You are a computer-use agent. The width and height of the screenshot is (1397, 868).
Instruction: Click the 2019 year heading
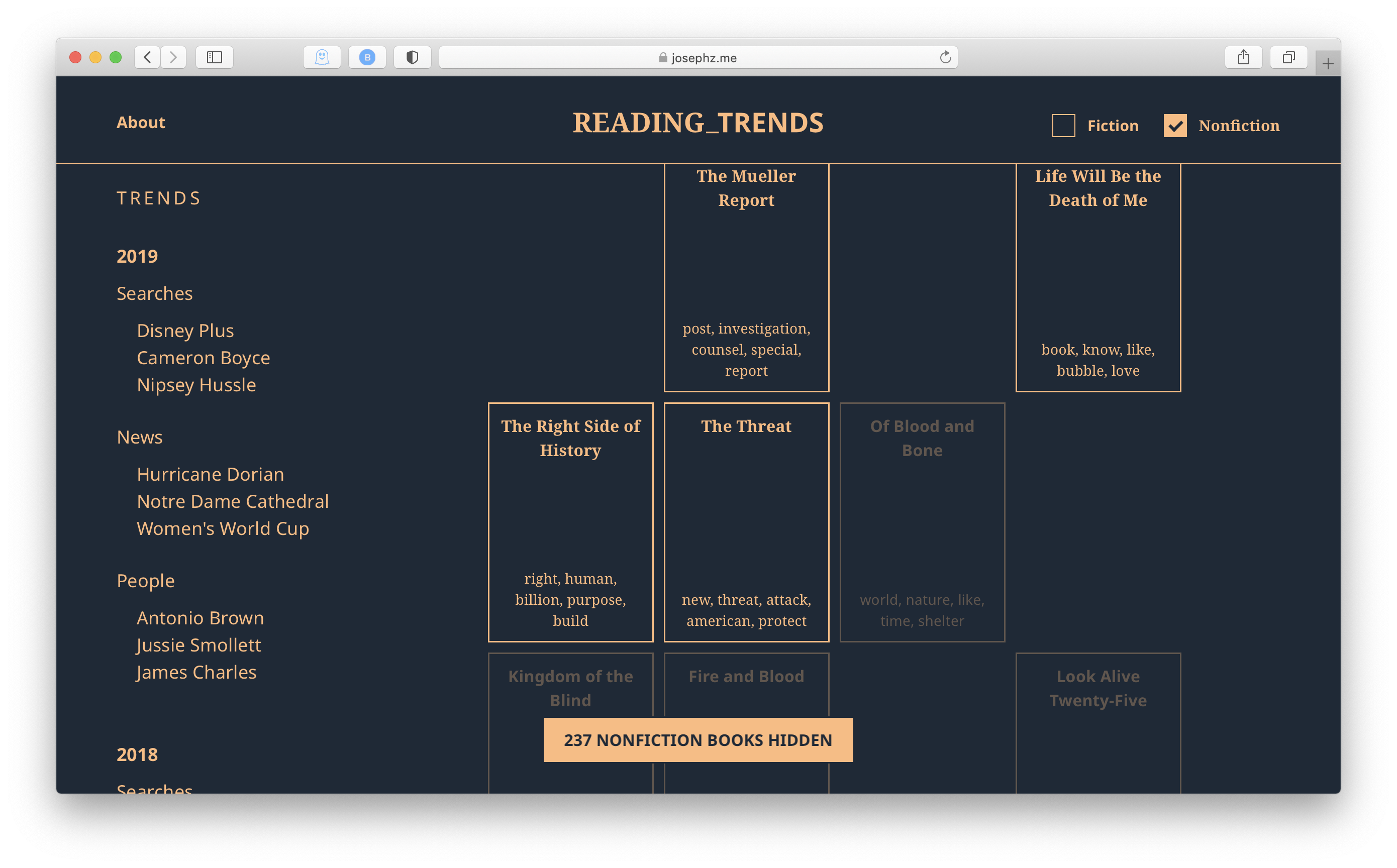(137, 256)
